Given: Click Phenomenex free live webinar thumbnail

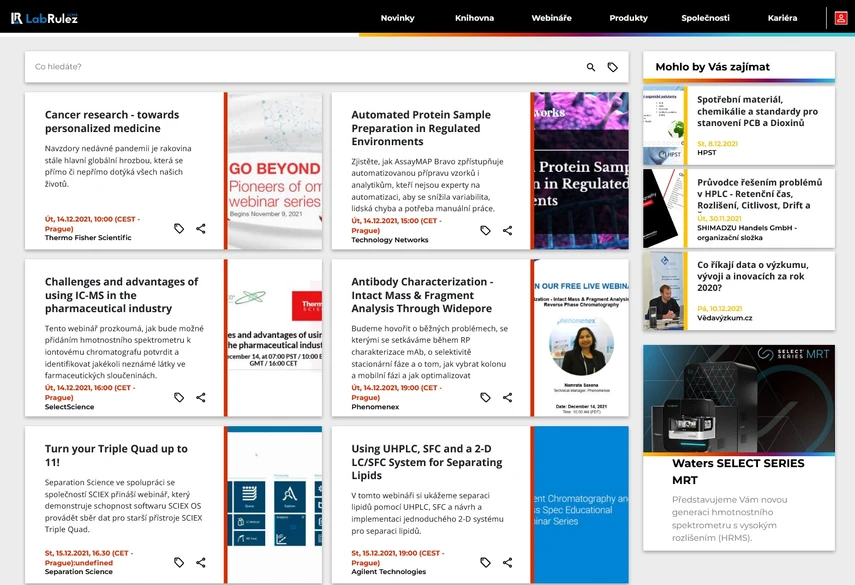Looking at the screenshot, I should tap(581, 337).
